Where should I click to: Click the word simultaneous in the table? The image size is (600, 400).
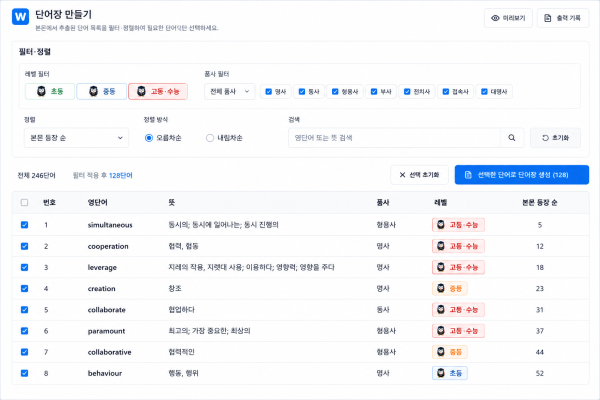(x=110, y=225)
